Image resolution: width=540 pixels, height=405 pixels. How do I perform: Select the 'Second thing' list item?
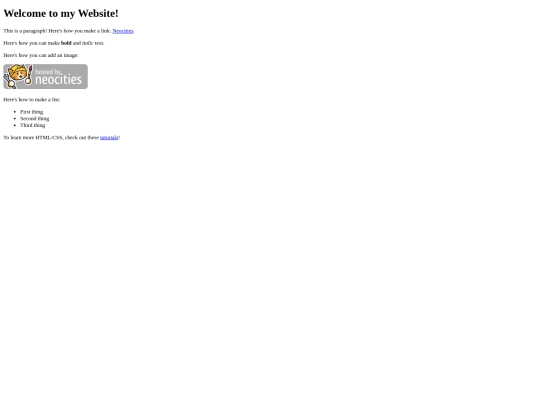pos(34,118)
